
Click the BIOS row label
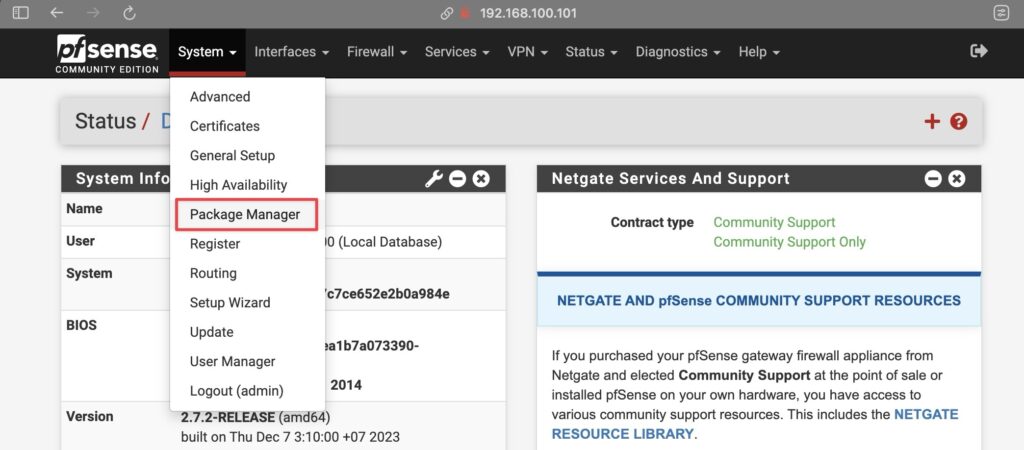coord(82,325)
